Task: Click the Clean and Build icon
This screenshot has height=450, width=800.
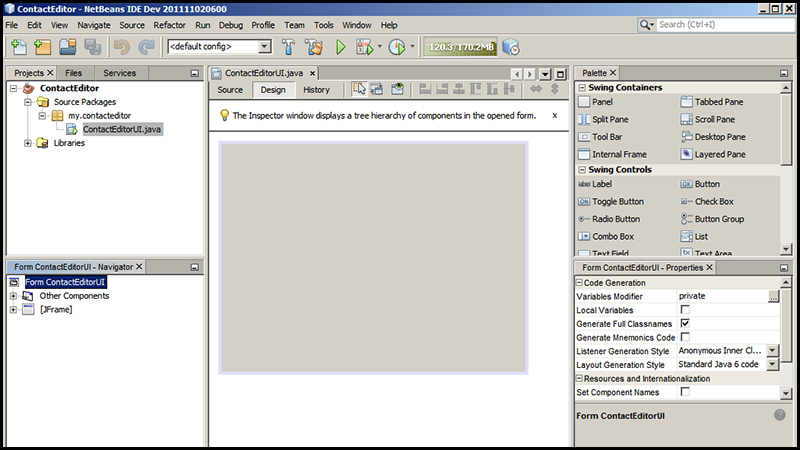Action: pyautogui.click(x=314, y=47)
